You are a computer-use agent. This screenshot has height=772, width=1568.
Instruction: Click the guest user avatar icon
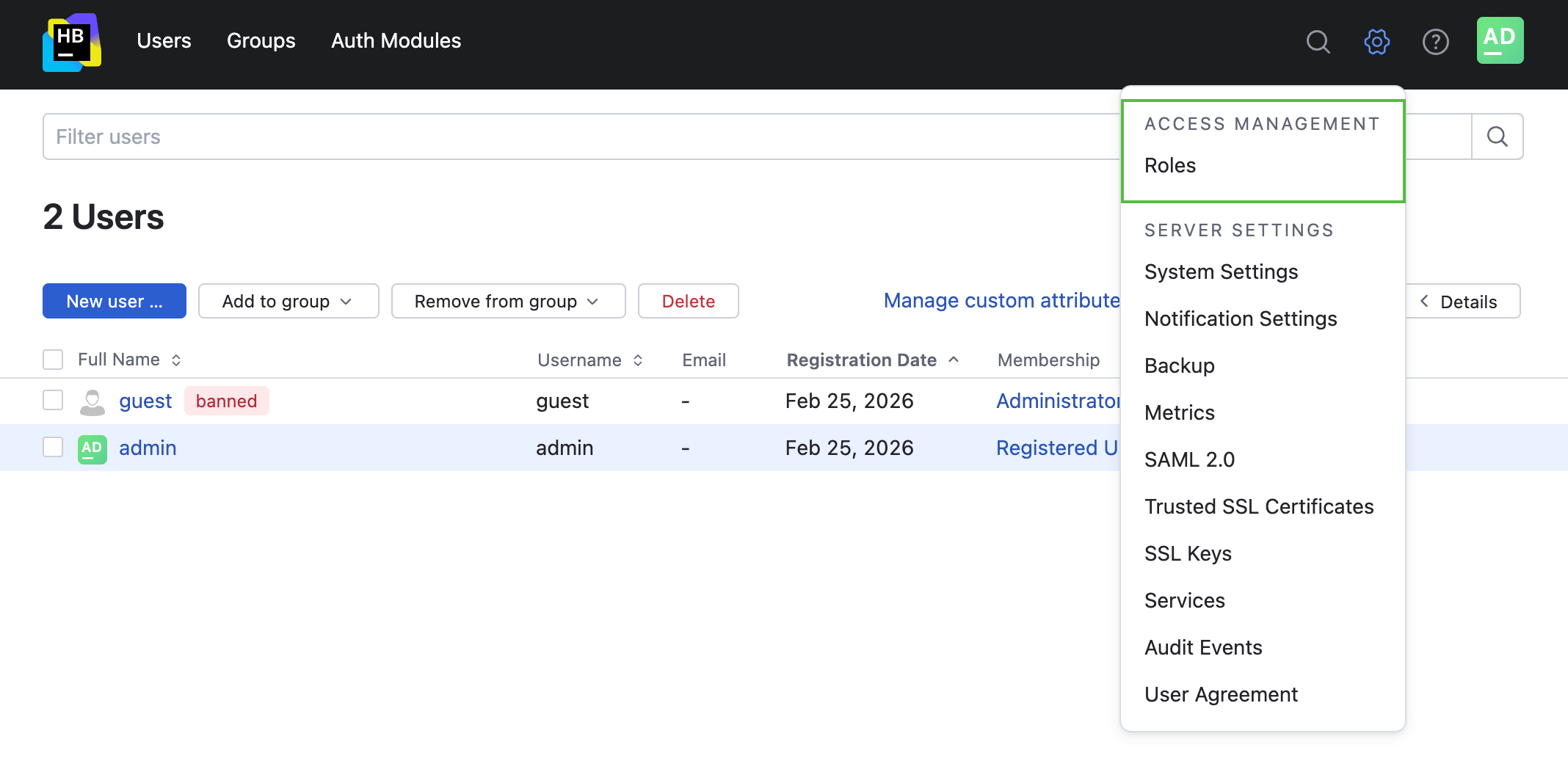click(x=92, y=401)
